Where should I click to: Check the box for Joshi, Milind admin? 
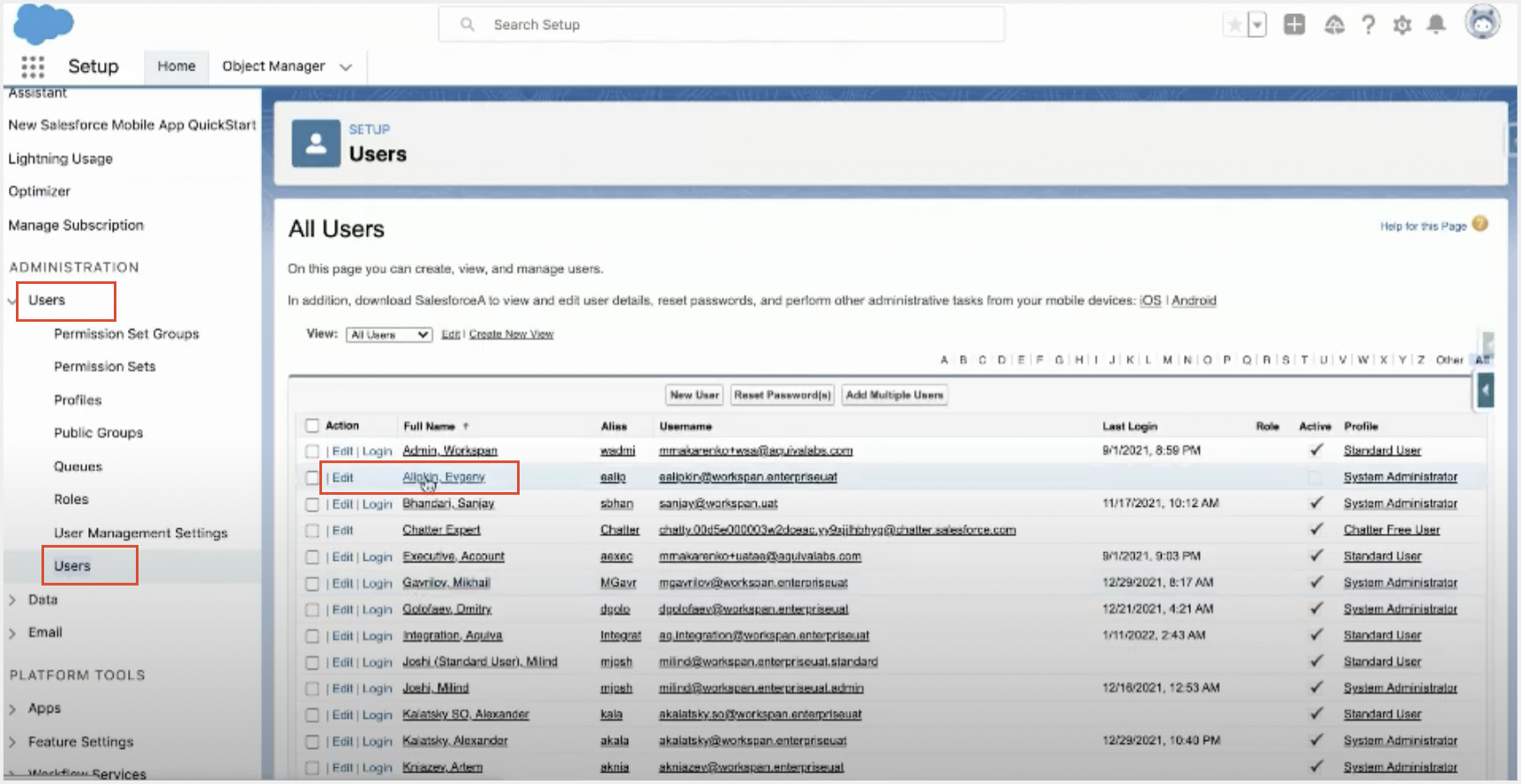(312, 689)
